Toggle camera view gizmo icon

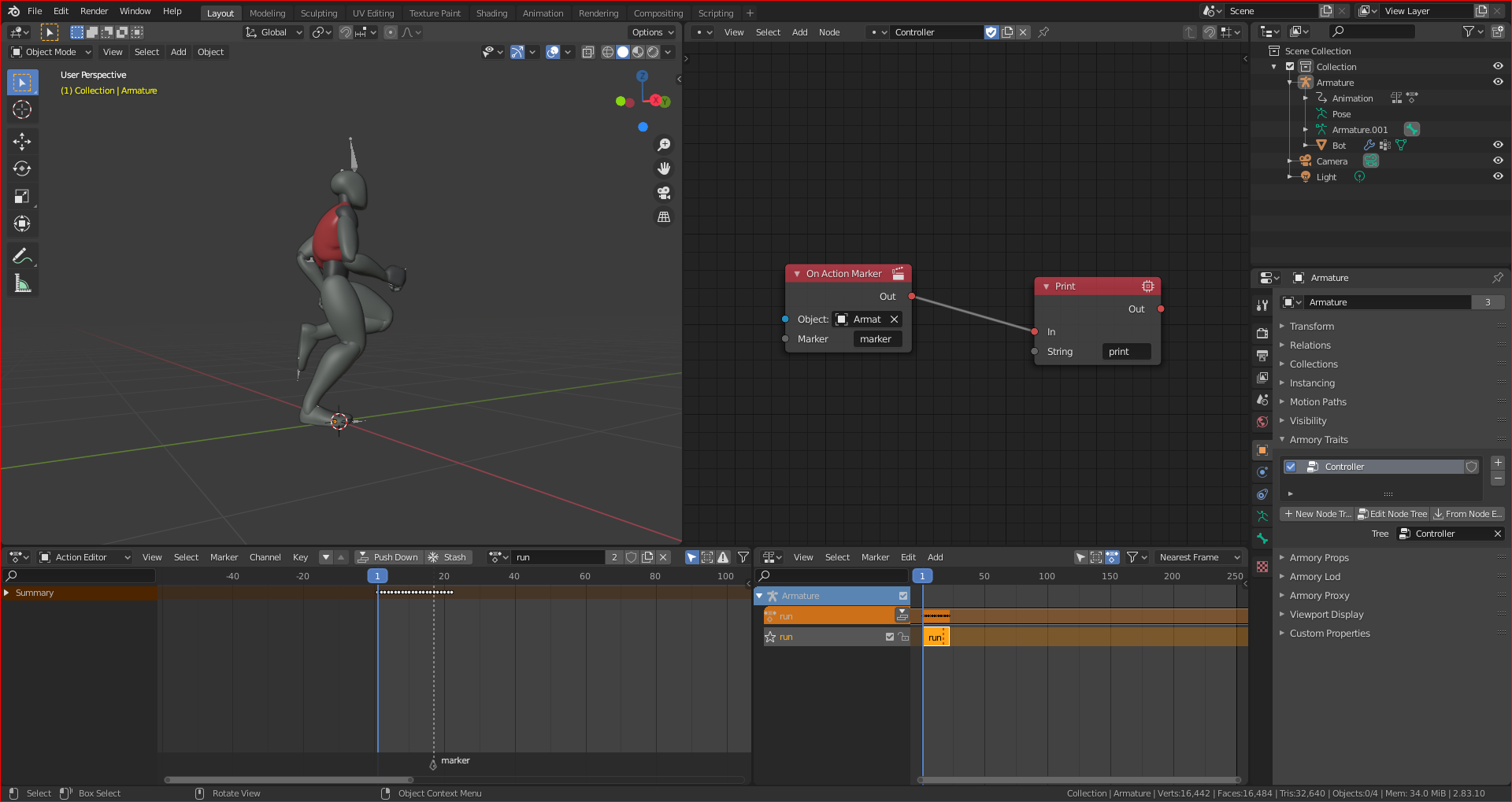664,193
